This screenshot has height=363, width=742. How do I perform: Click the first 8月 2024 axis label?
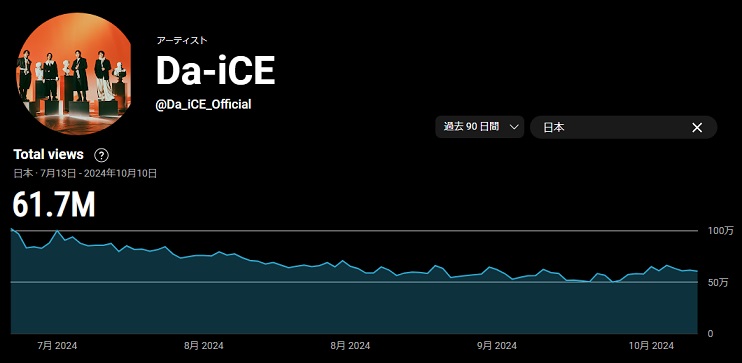point(204,345)
